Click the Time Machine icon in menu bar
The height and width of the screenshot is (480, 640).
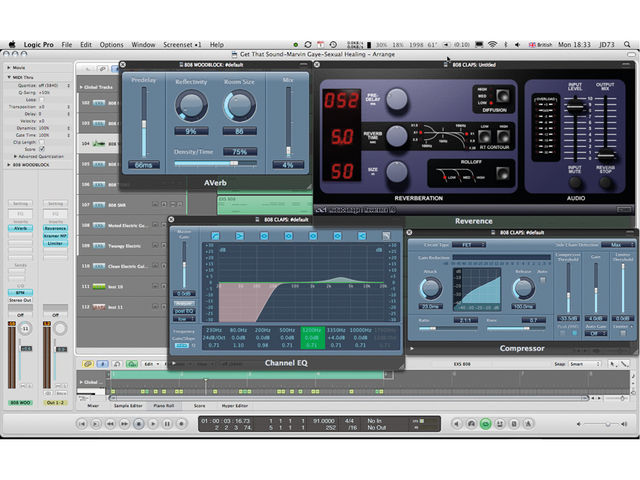point(333,44)
